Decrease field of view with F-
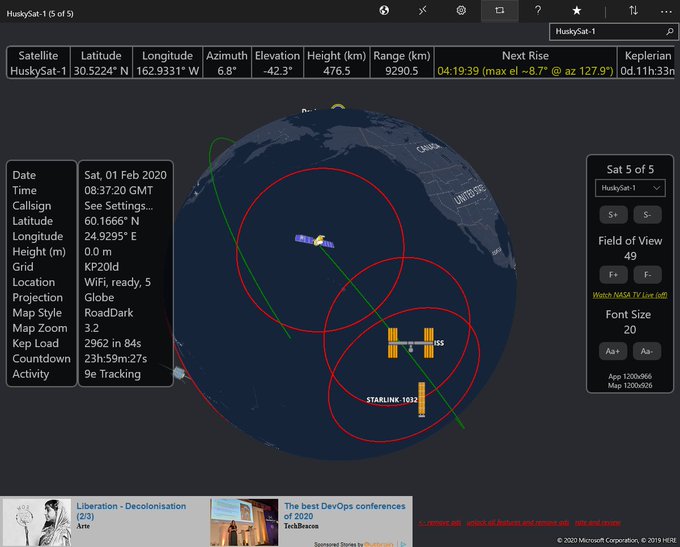 647,275
